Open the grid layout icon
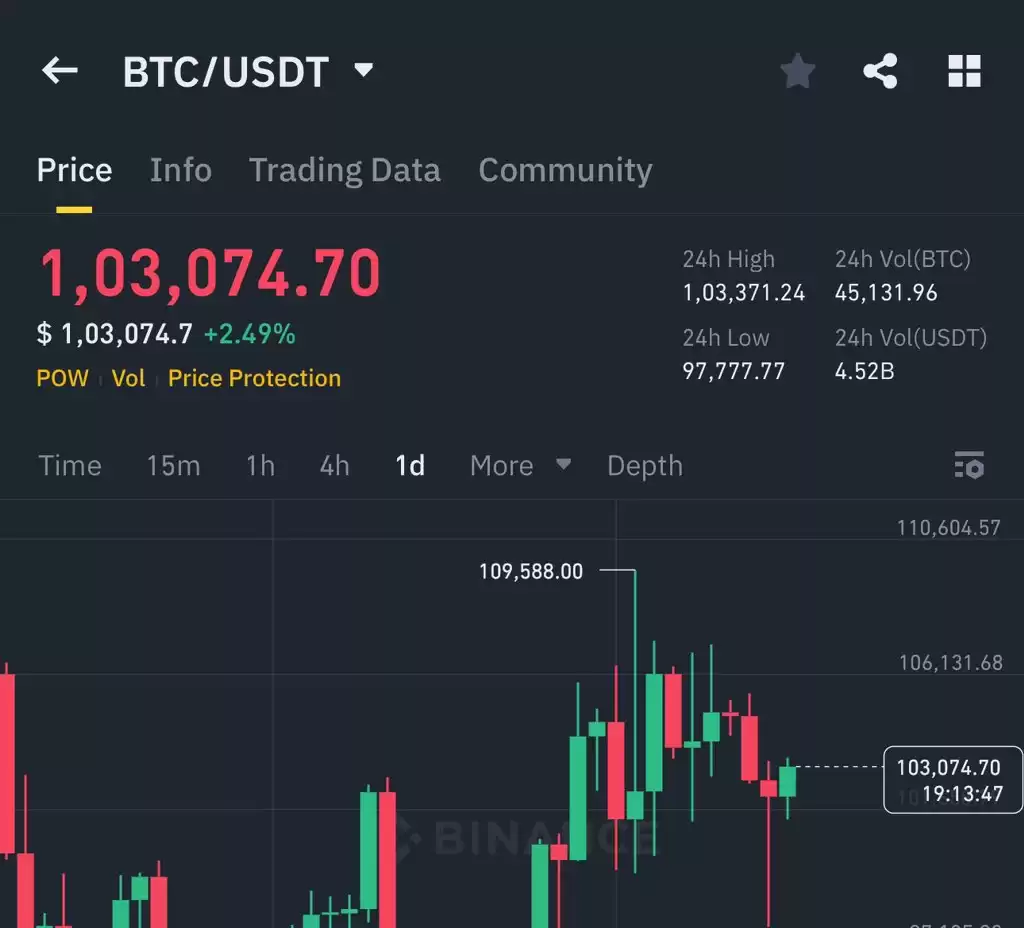Image resolution: width=1024 pixels, height=928 pixels. pyautogui.click(x=964, y=71)
